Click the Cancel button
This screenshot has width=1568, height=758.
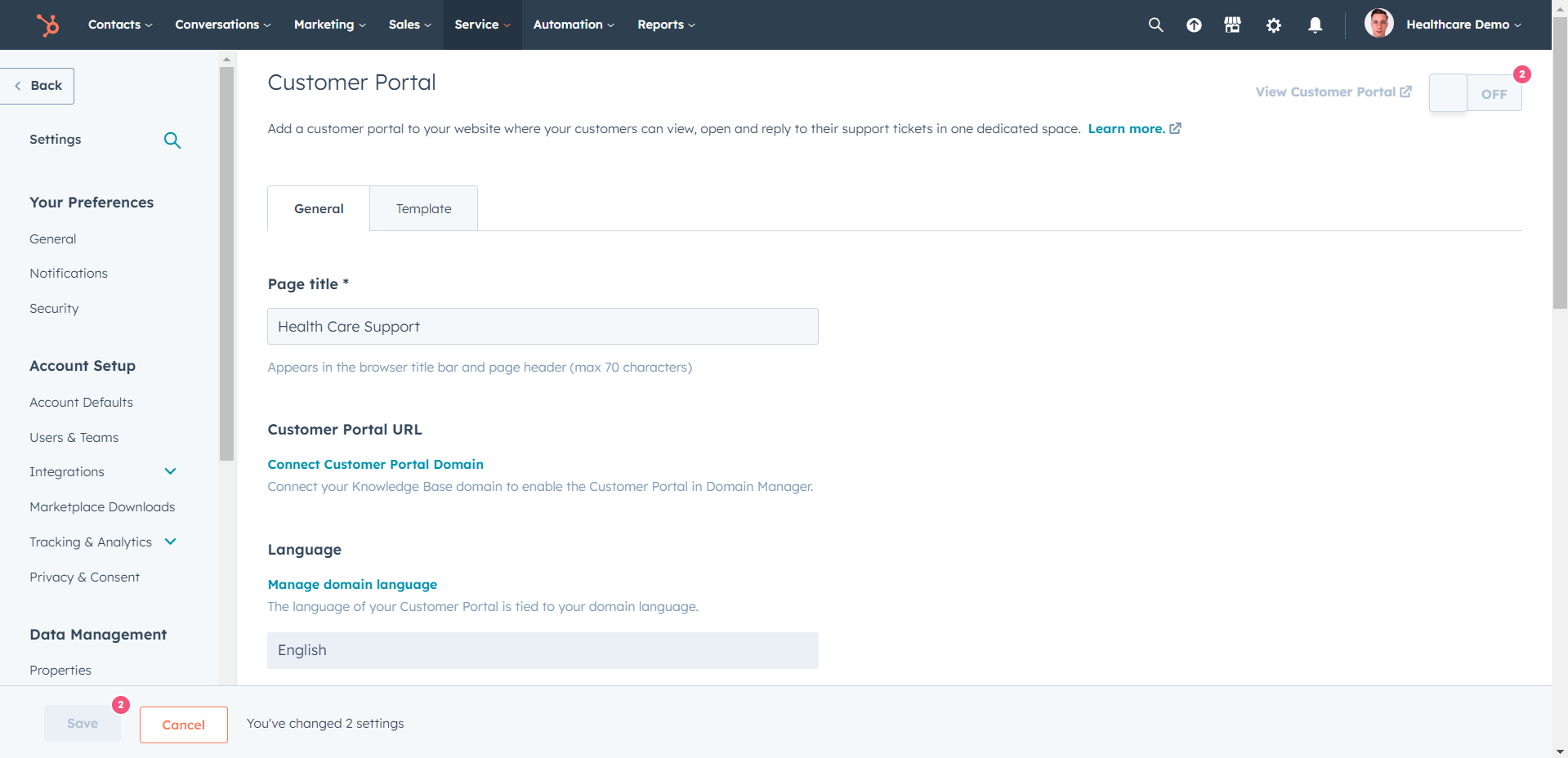tap(183, 725)
